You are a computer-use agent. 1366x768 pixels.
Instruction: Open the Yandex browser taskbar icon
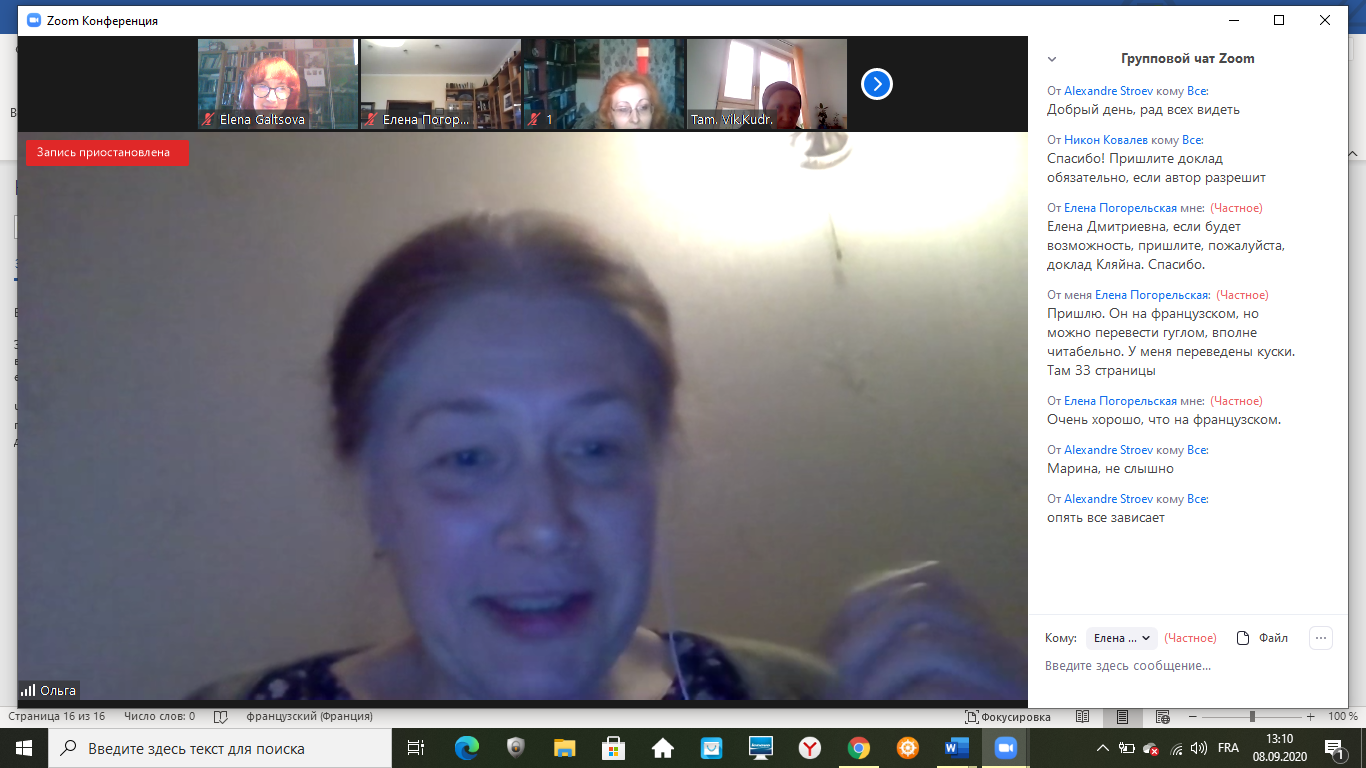[x=810, y=748]
